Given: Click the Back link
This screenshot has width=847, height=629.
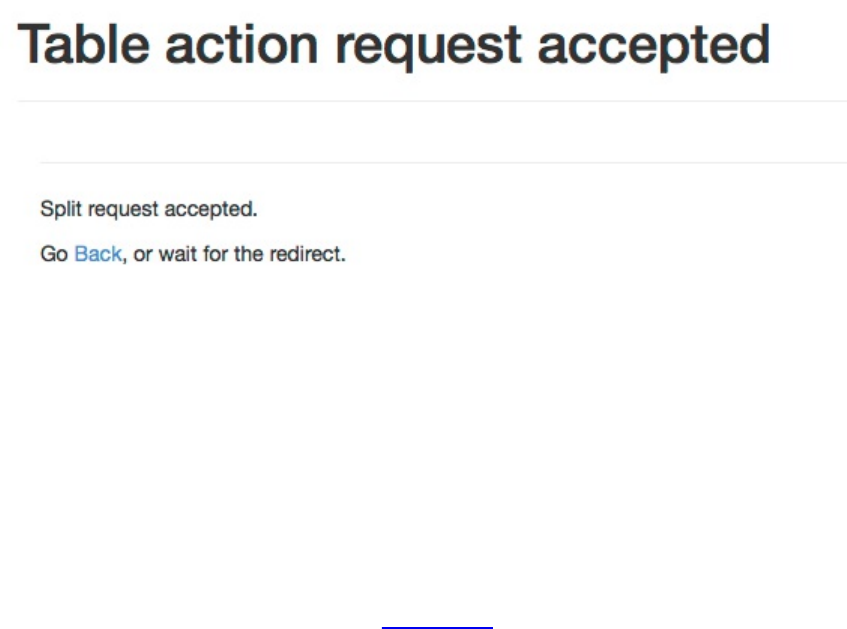Looking at the screenshot, I should [x=97, y=254].
